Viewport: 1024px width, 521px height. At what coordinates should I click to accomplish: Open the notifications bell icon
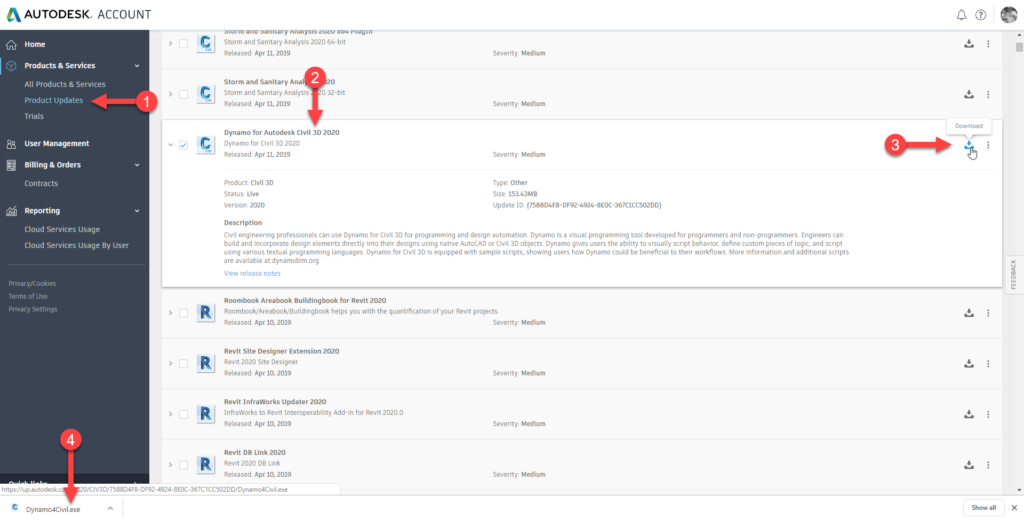coord(961,14)
